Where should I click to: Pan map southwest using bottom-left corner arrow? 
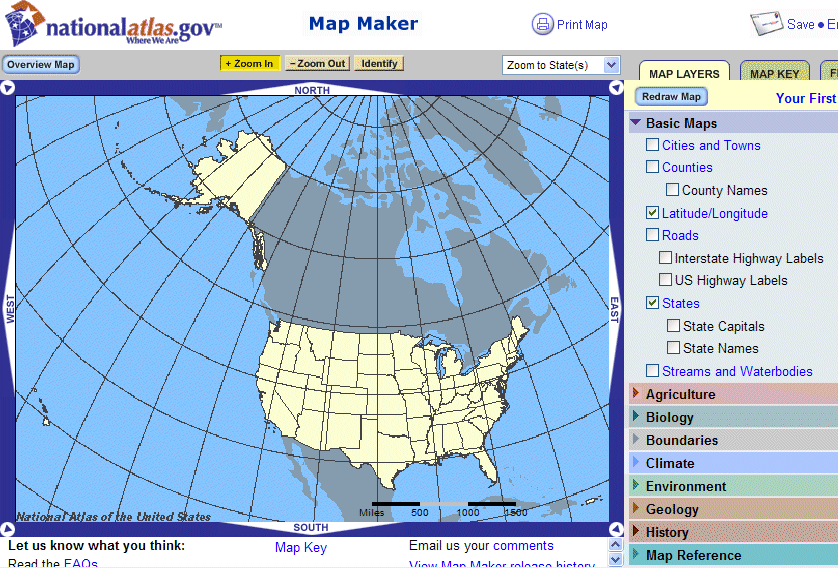pos(7,529)
